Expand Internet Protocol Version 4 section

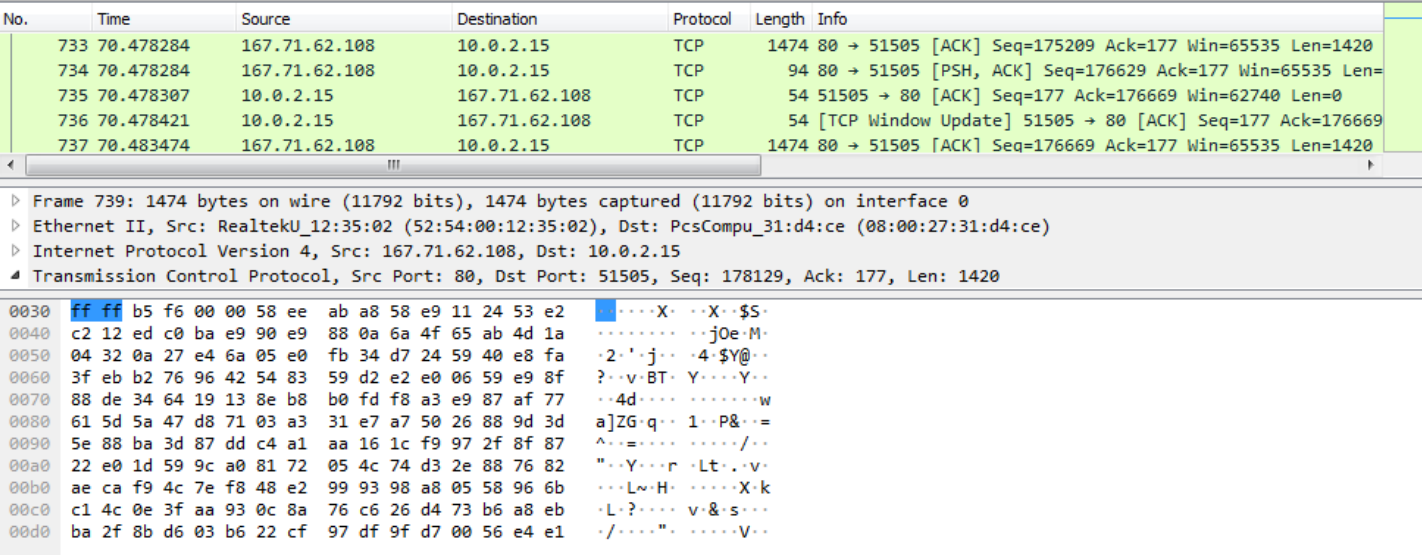(16, 251)
